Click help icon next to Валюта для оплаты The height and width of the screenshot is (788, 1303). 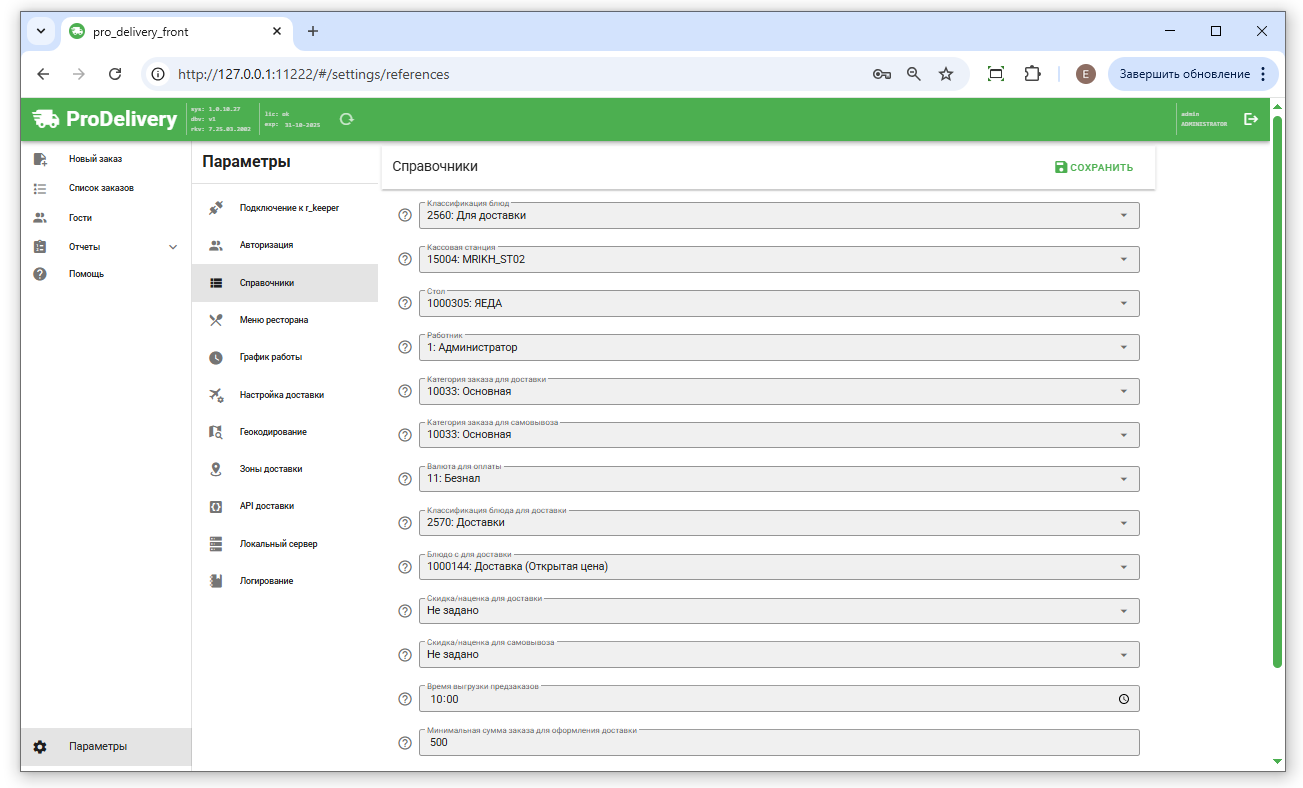[405, 479]
